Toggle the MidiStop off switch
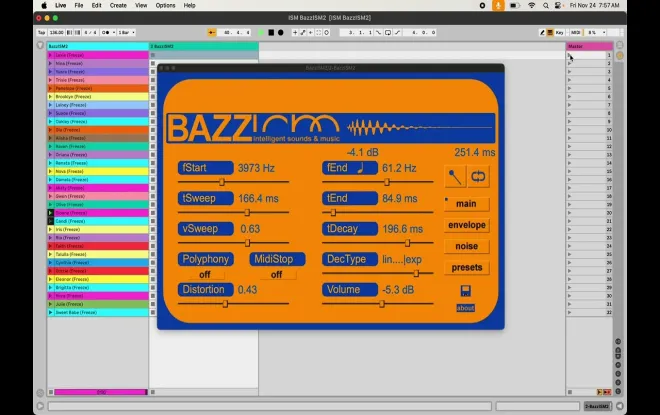This screenshot has width=660, height=415. 277,274
